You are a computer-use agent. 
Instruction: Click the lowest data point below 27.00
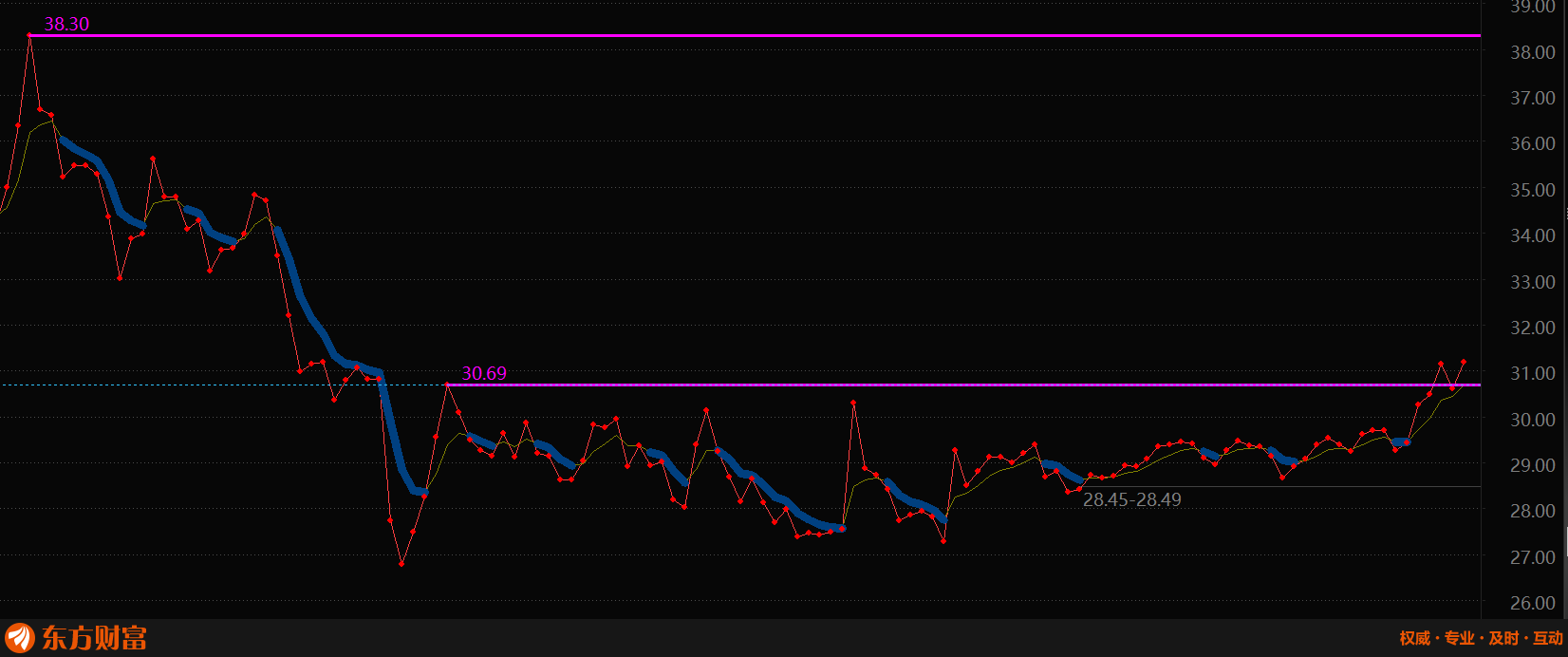click(401, 564)
